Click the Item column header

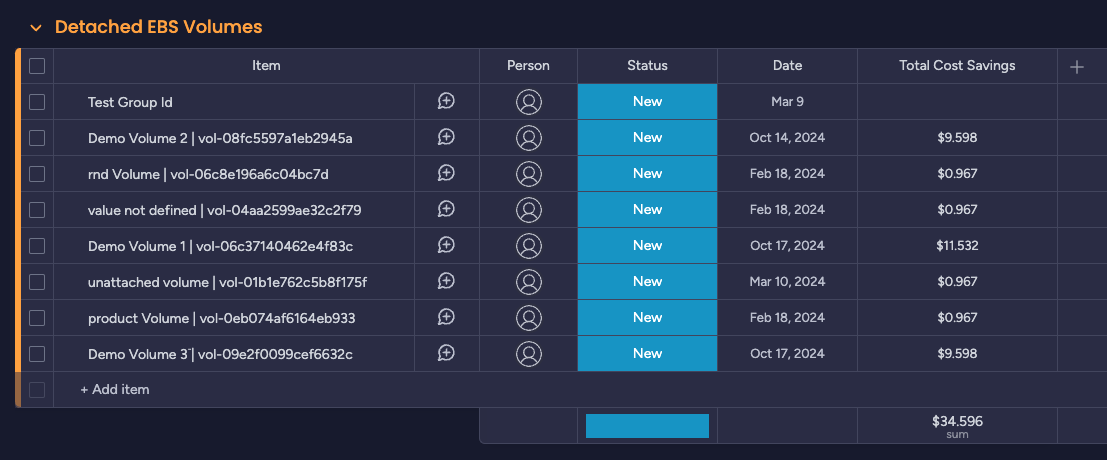pos(266,66)
